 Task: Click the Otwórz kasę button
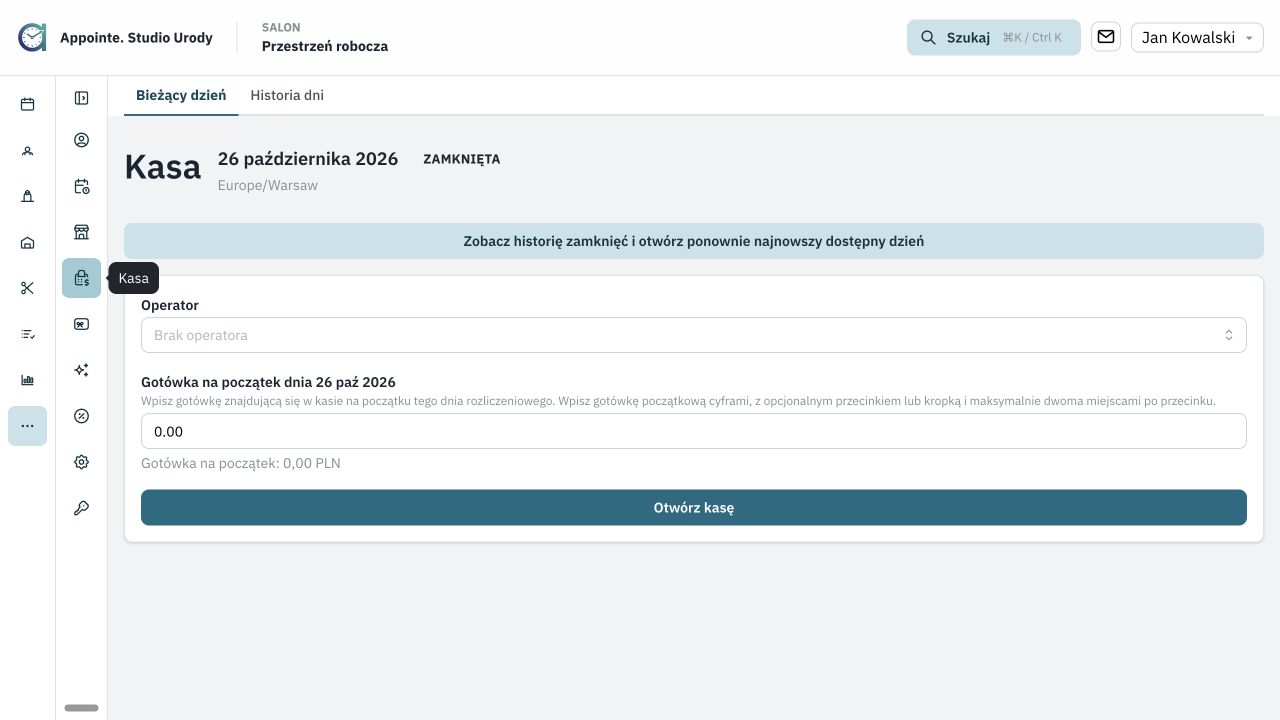pos(694,507)
